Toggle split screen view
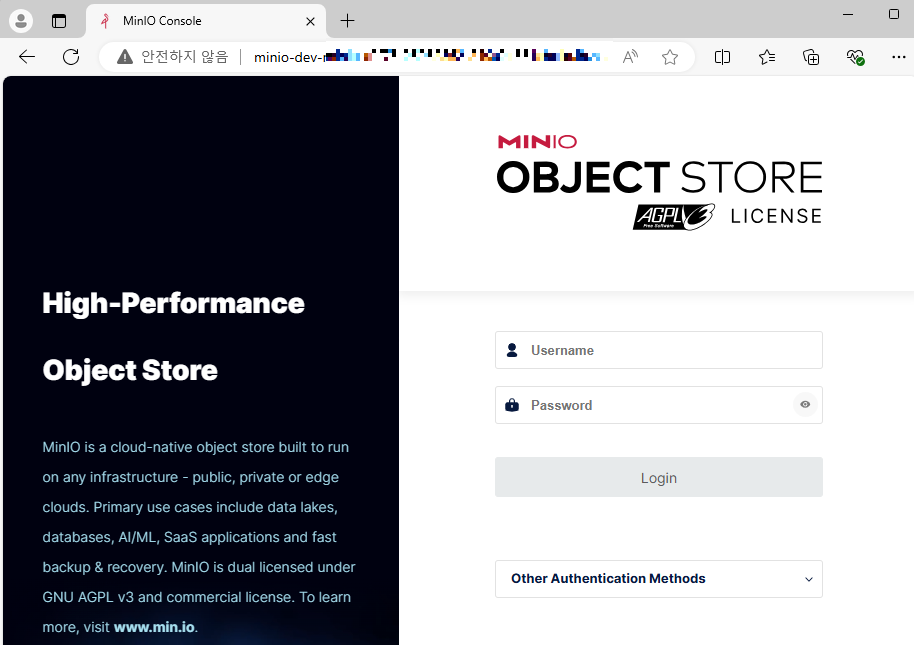The height and width of the screenshot is (645, 914). click(x=722, y=57)
